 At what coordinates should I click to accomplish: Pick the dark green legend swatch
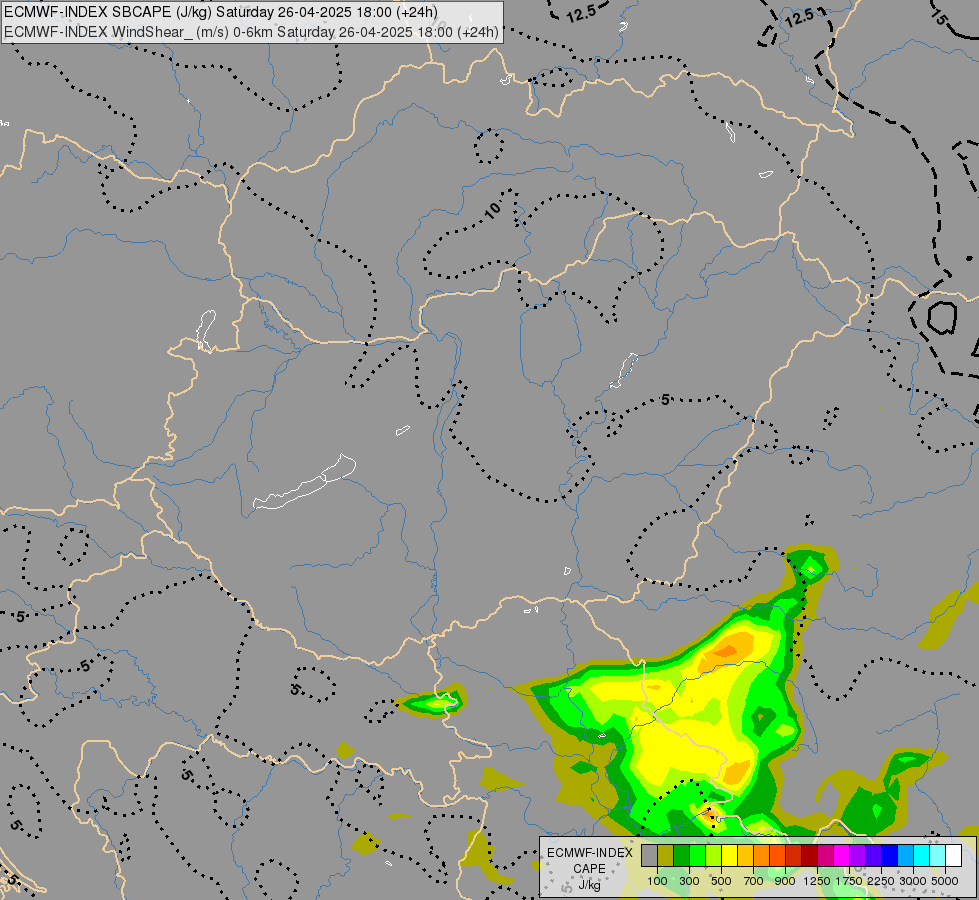point(682,856)
